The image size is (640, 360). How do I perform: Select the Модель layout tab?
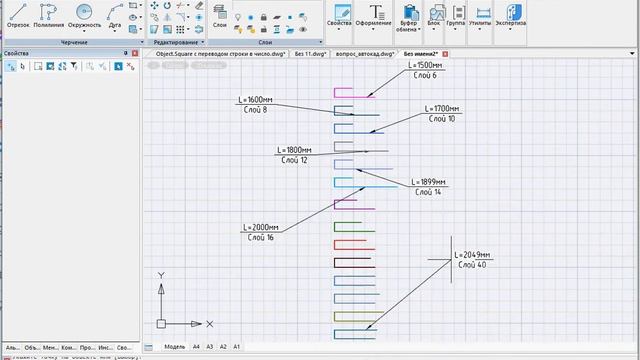click(x=175, y=347)
